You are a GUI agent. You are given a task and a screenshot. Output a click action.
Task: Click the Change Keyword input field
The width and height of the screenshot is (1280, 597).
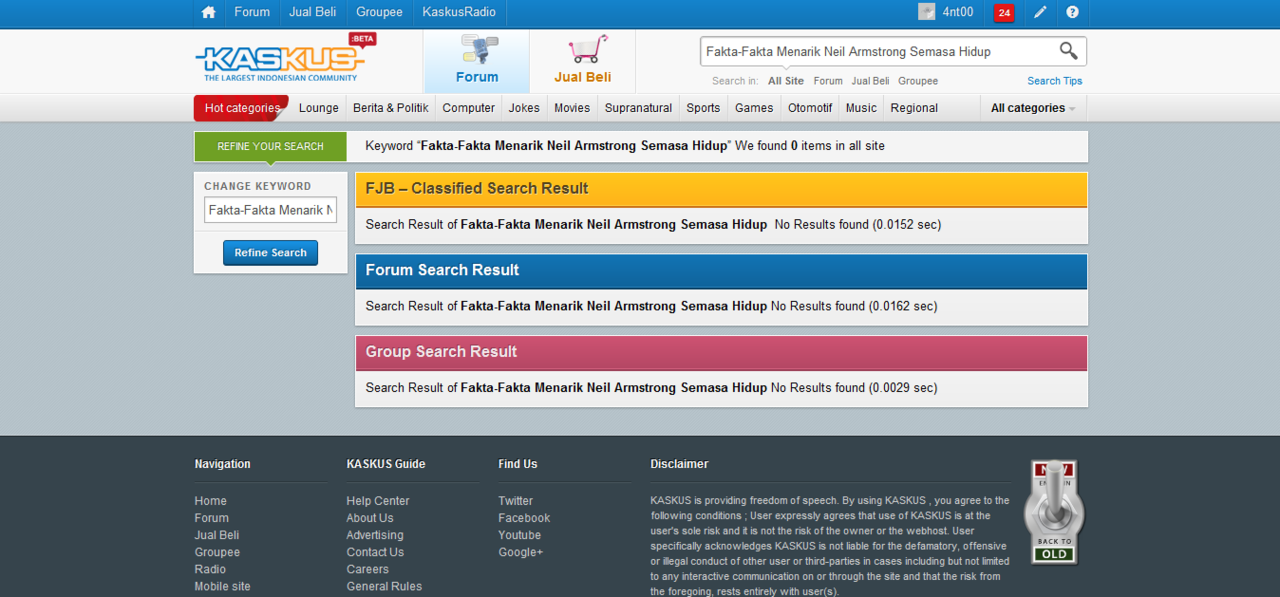[271, 210]
